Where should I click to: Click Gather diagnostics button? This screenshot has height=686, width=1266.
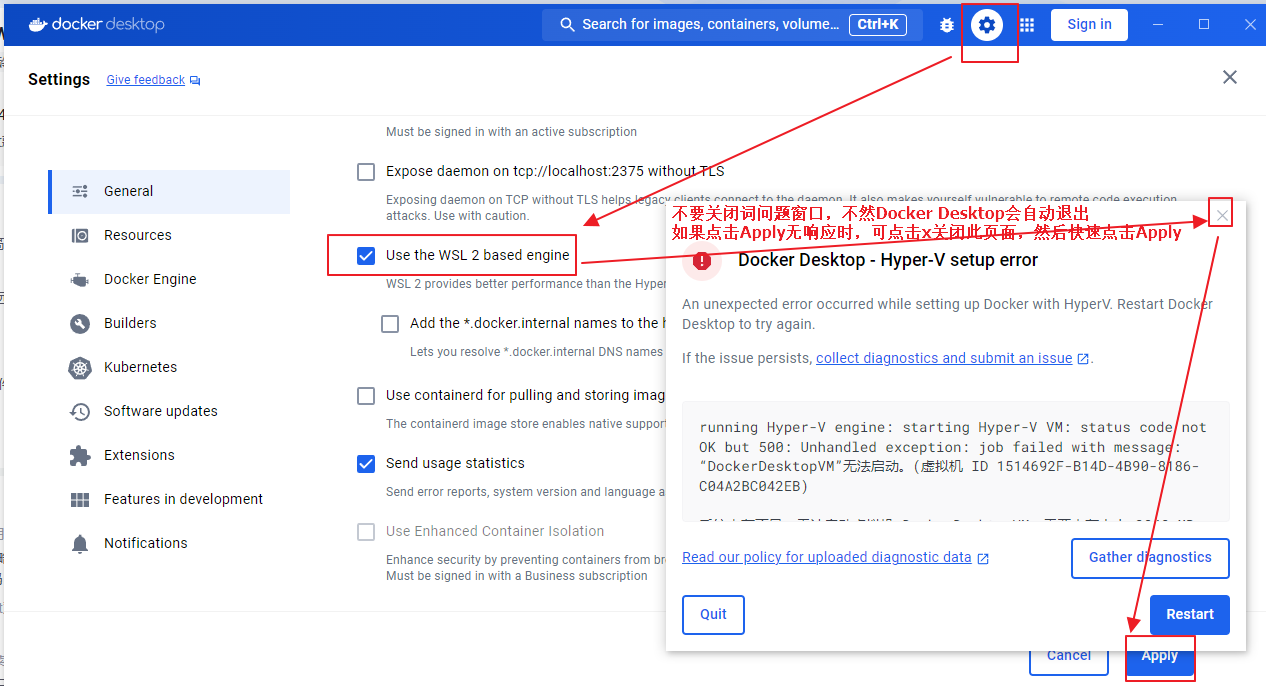[1150, 558]
